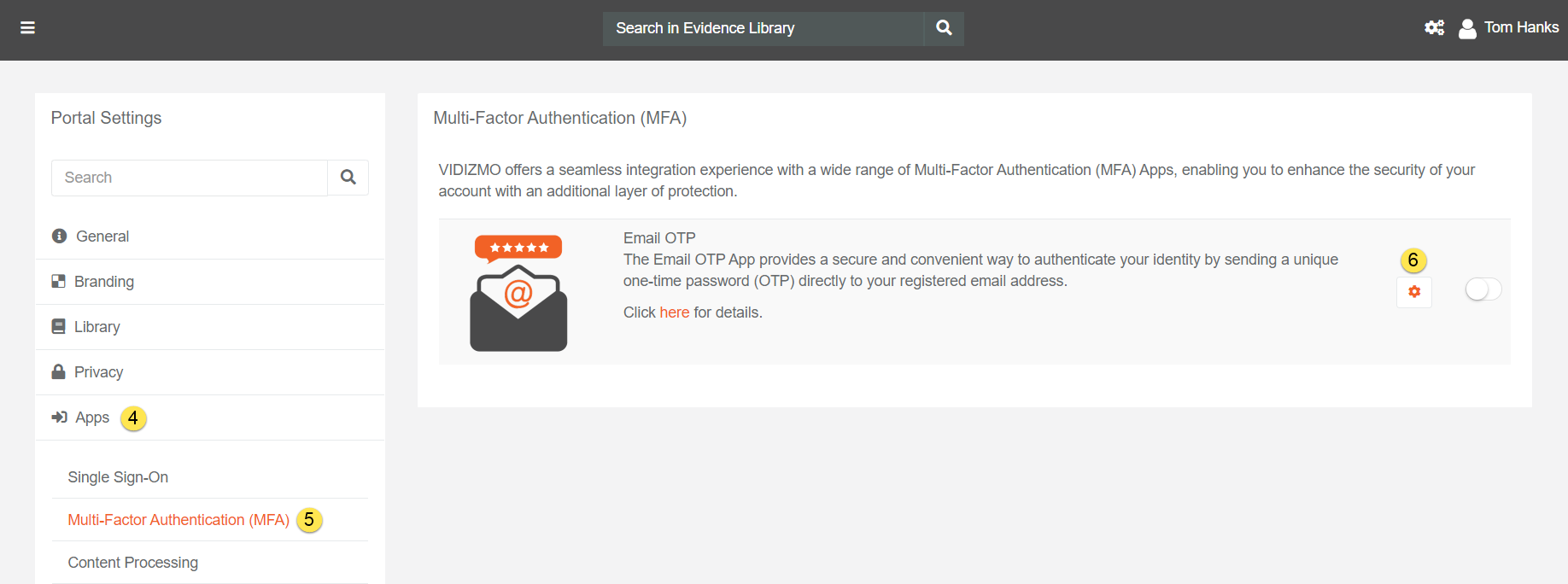Enable the Email OTP toggle switch

point(1483,290)
